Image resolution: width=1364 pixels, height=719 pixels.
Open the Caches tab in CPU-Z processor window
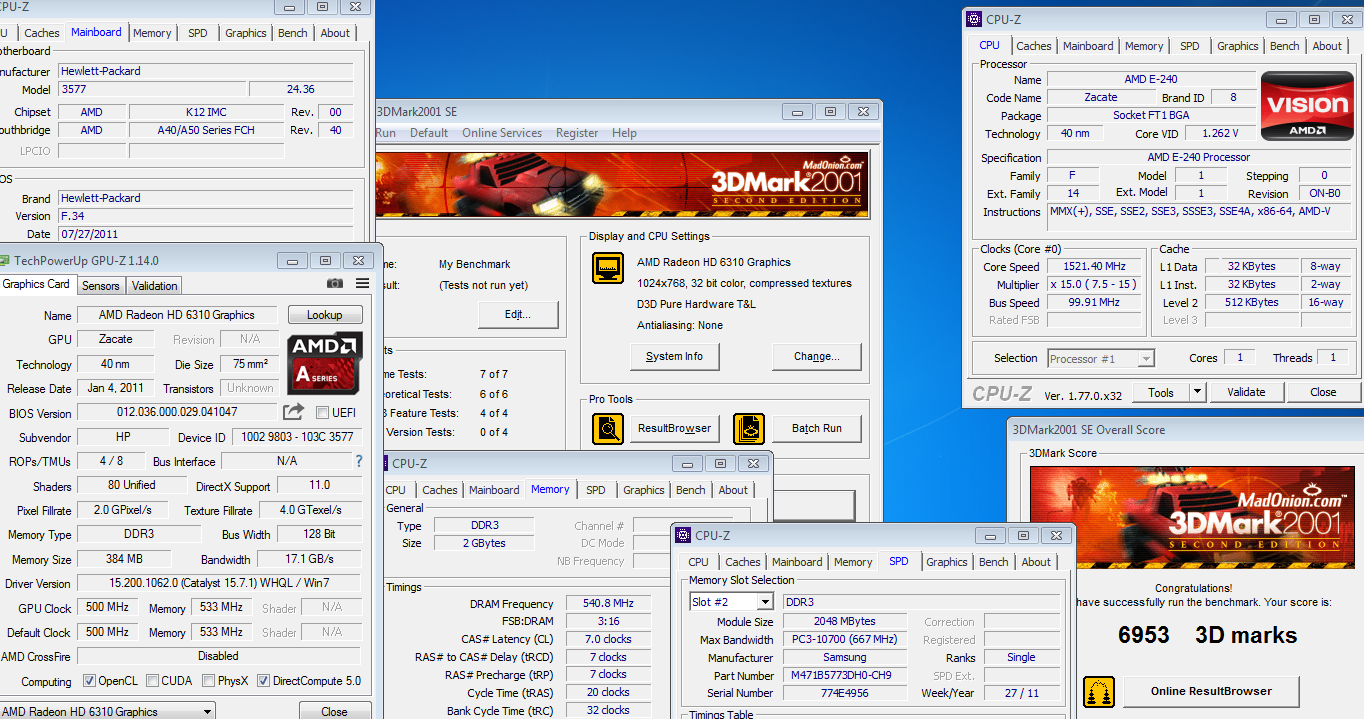(1034, 46)
